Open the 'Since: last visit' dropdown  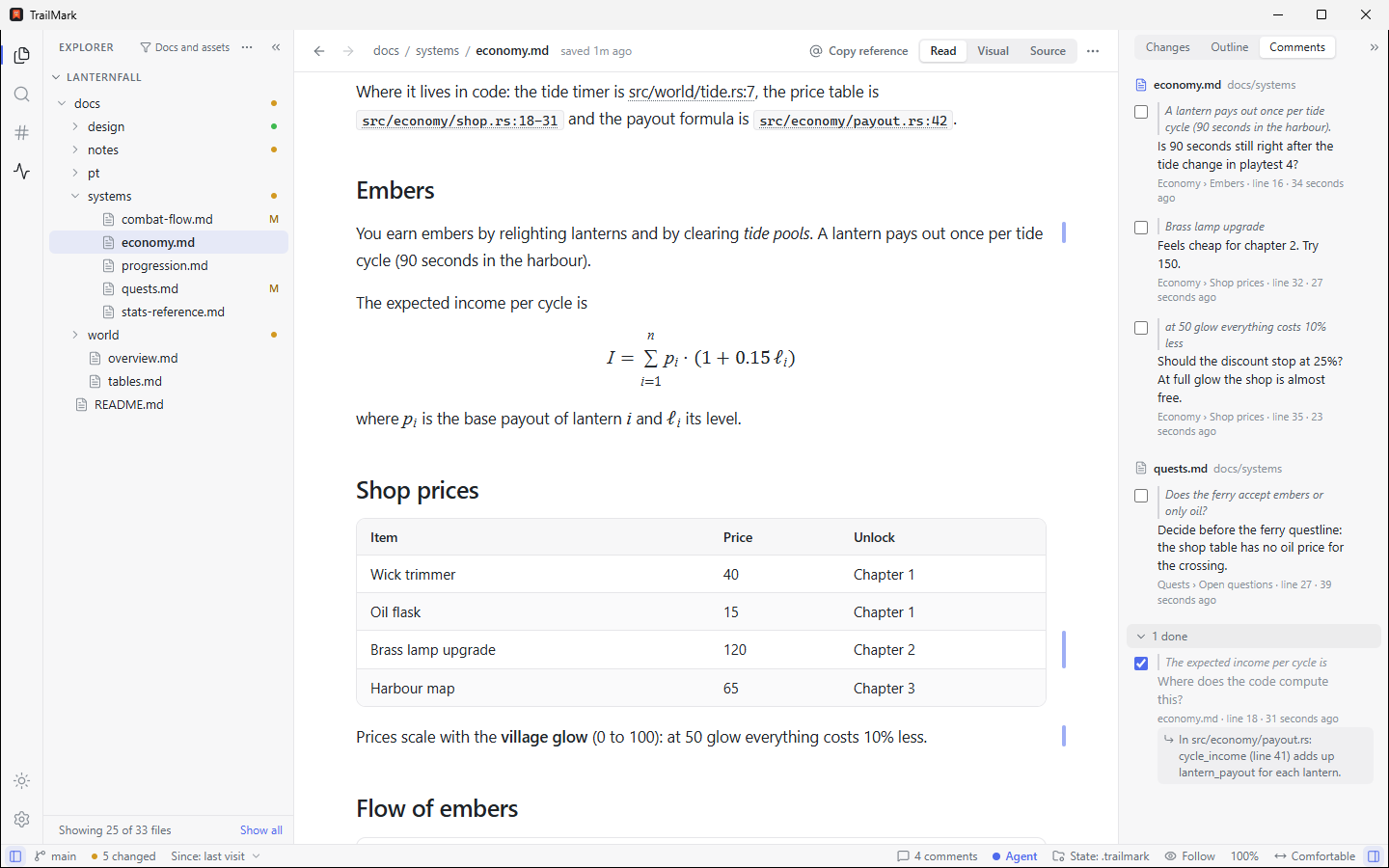tap(216, 856)
